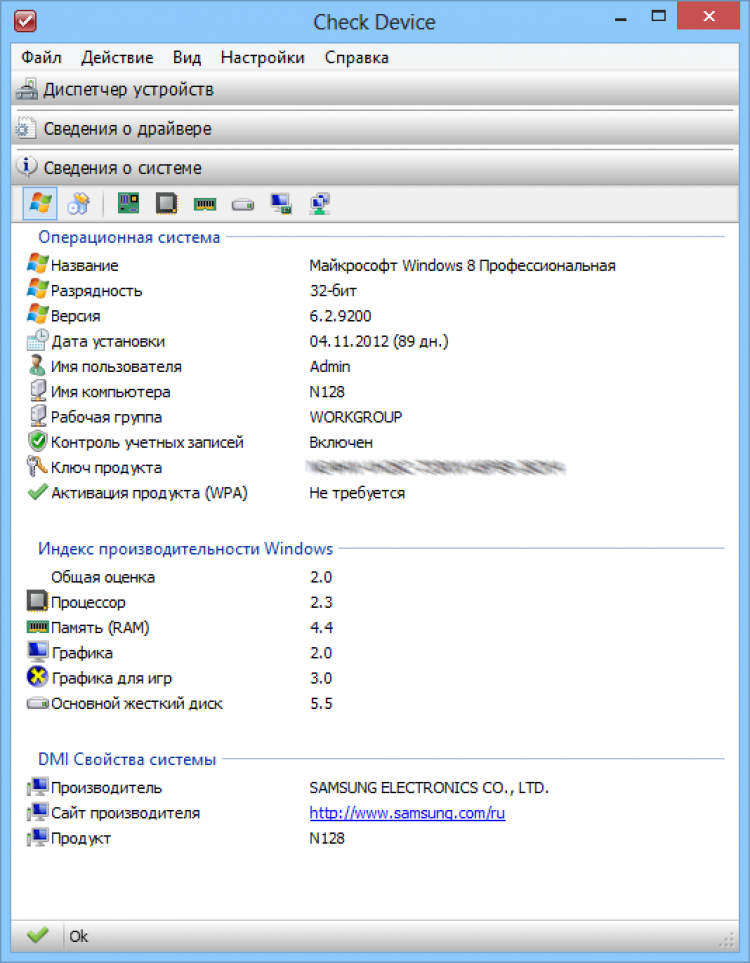Screen dimensions: 750x963
Task: Click the Windows flag icon beside Версия
Action: point(37,314)
